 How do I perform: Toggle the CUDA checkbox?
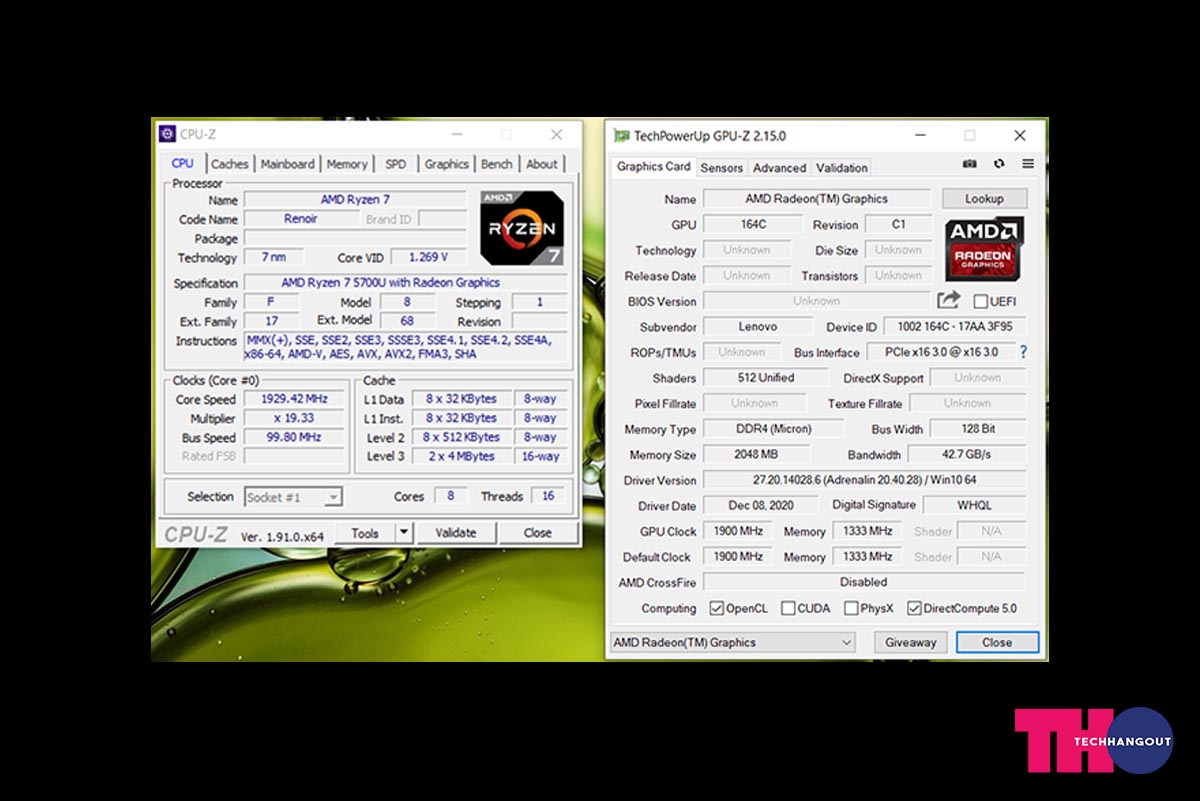[788, 608]
